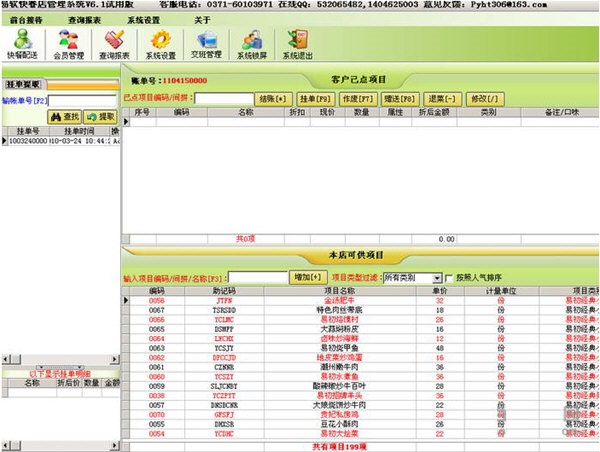Focus the 输帐单号[F2] input field
This screenshot has width=600, height=452.
pyautogui.click(x=82, y=101)
